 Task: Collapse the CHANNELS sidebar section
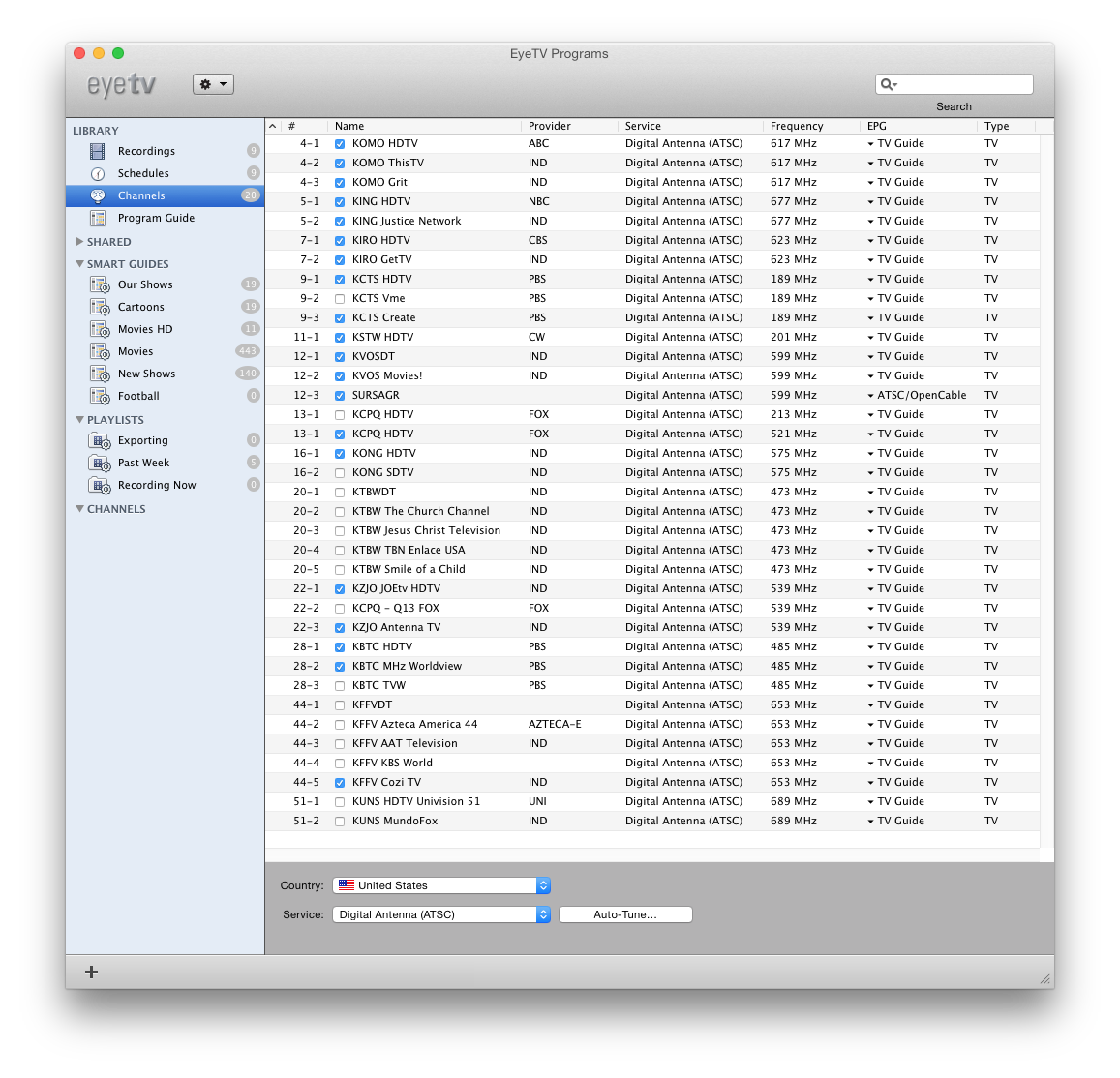click(x=80, y=508)
